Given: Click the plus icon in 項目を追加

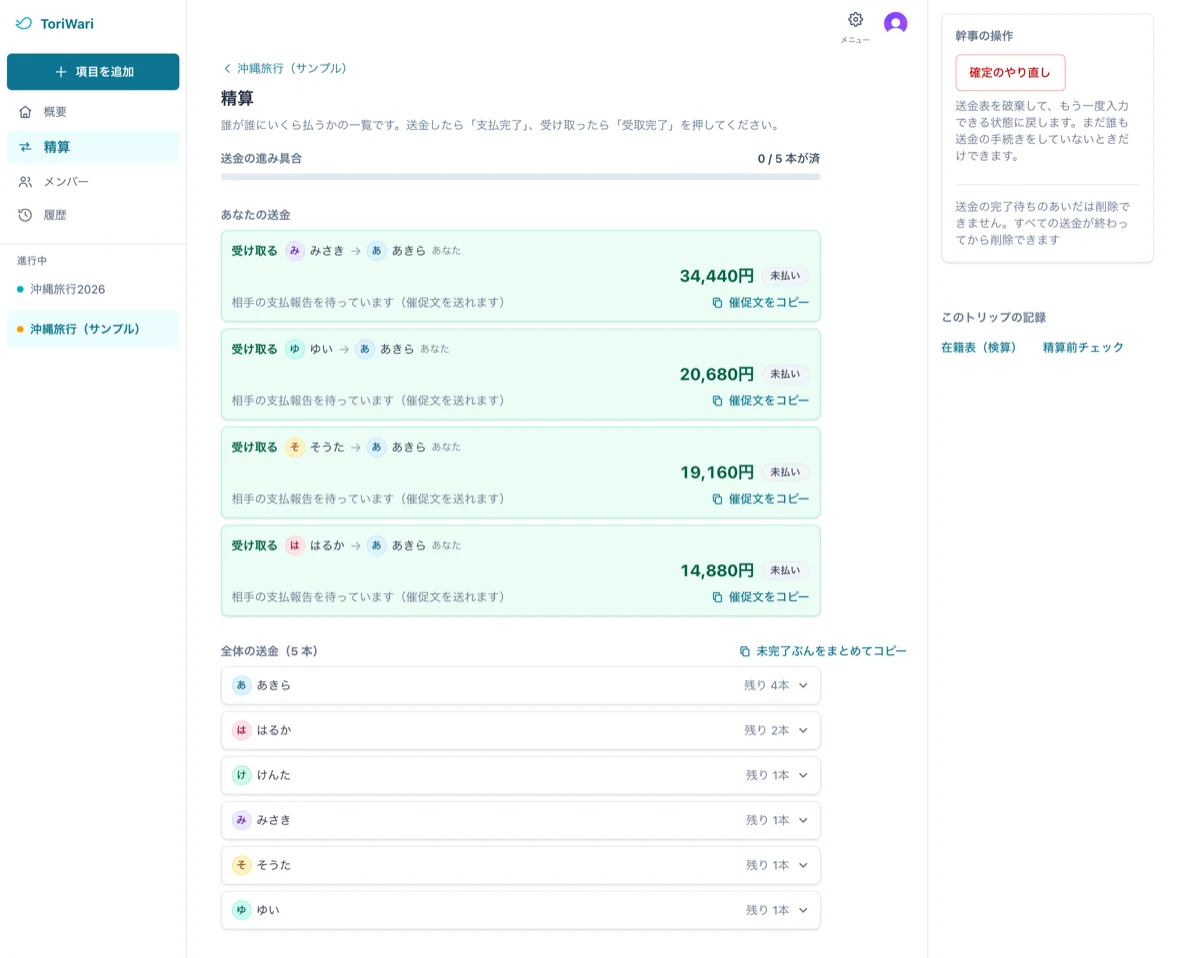Looking at the screenshot, I should point(61,72).
